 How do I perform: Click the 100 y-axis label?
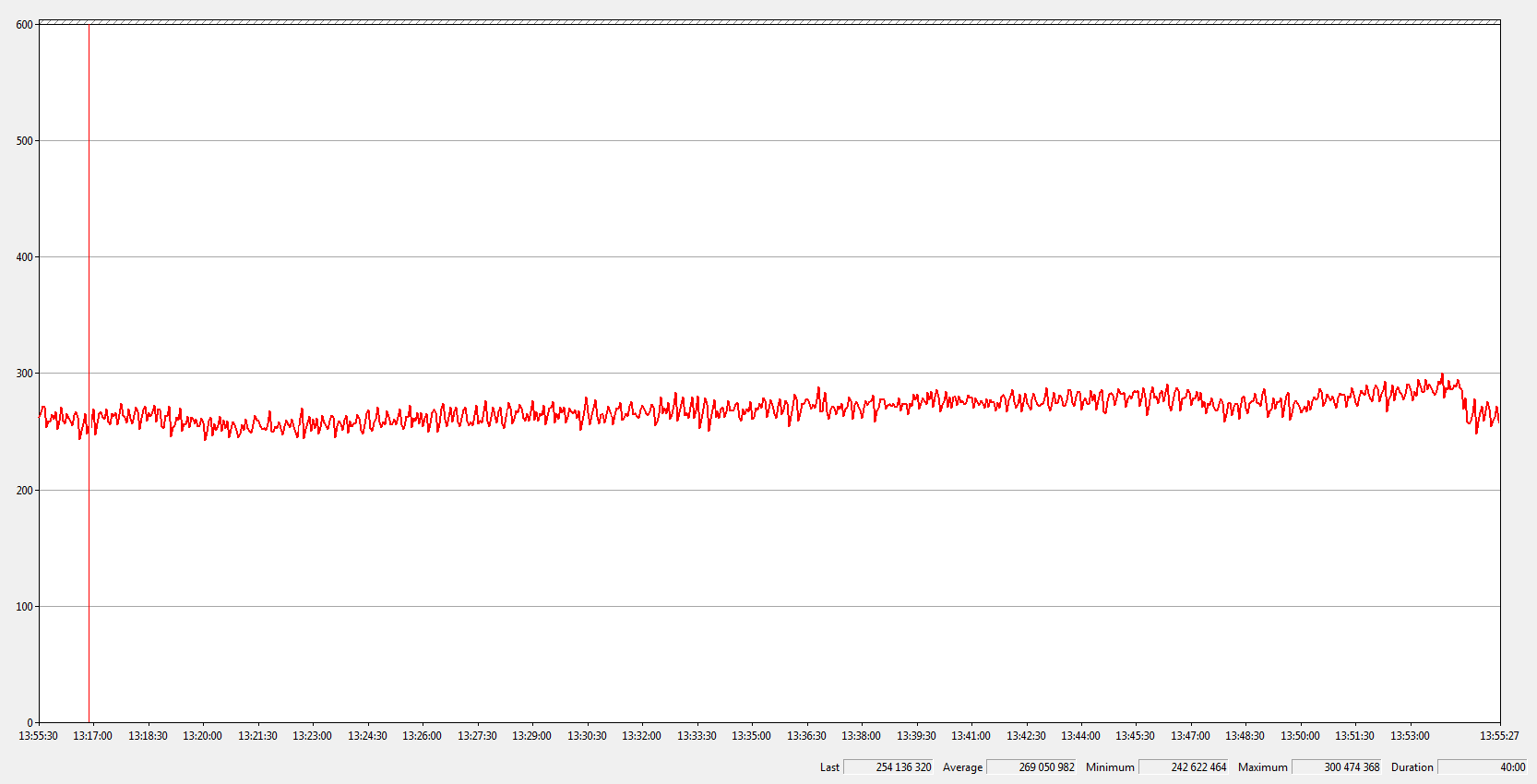pyautogui.click(x=24, y=607)
